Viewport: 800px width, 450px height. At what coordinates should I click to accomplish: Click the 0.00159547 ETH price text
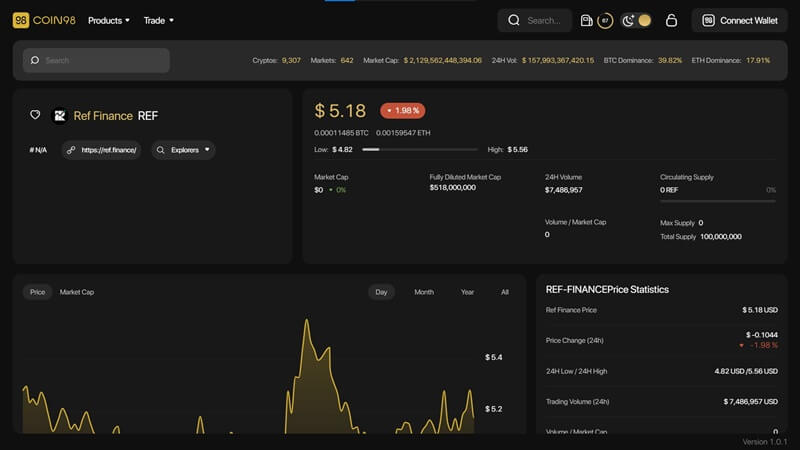pos(403,133)
